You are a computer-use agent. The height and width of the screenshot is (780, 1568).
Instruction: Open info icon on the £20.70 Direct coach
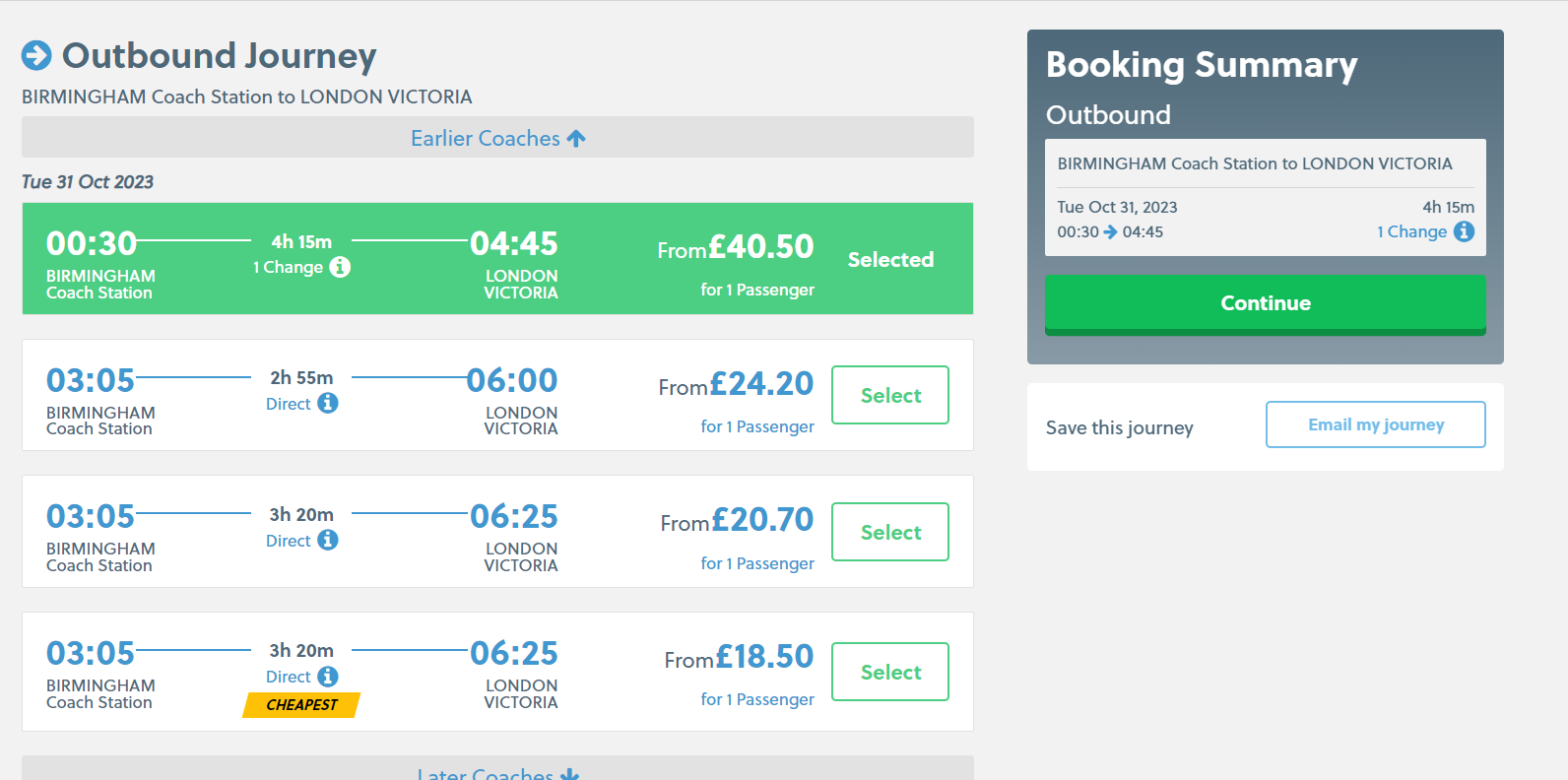pyautogui.click(x=328, y=540)
